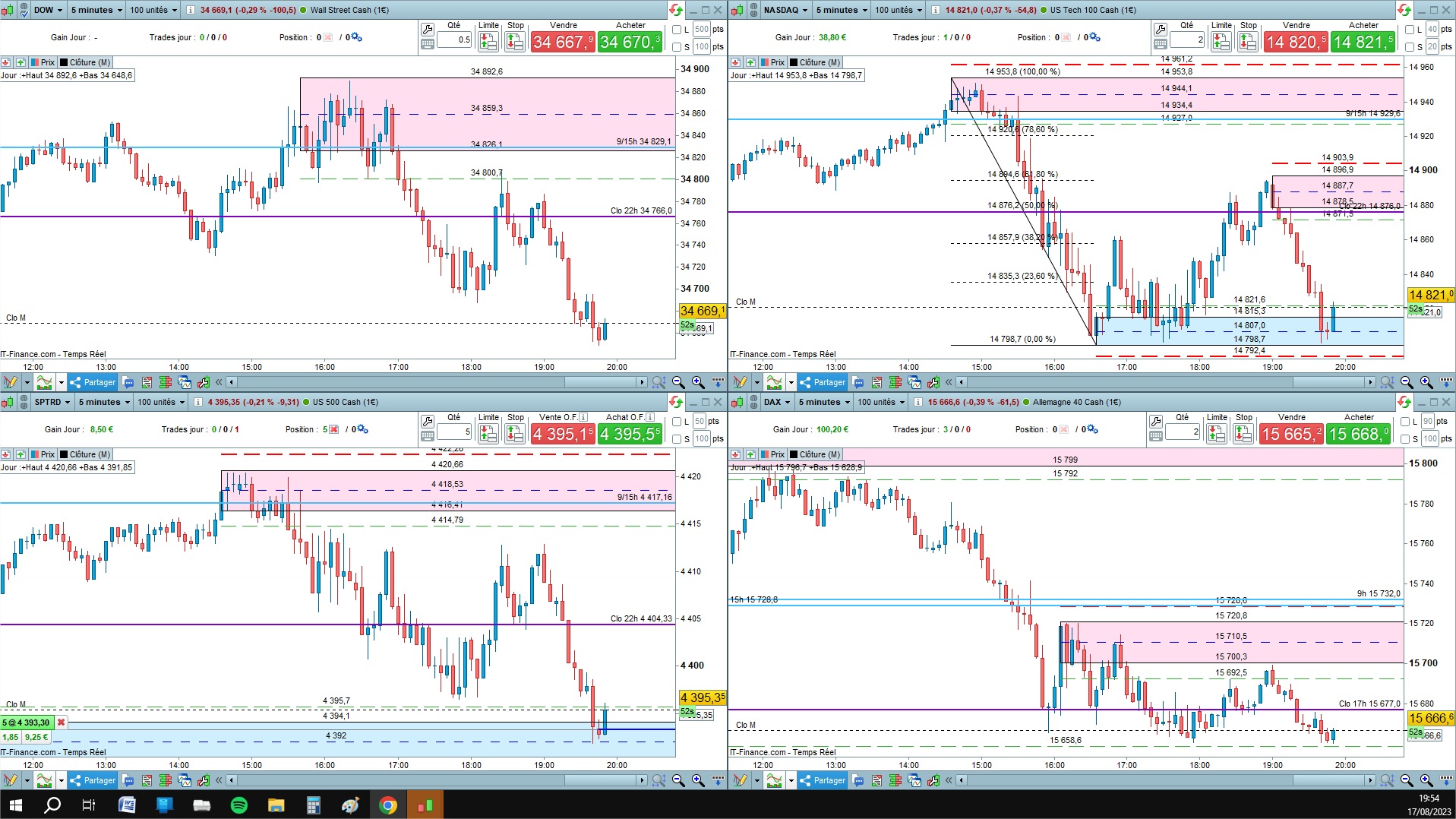This screenshot has height=819, width=1456.
Task: Change the NASDAQ 5 minutes timeframe
Action: (842, 10)
